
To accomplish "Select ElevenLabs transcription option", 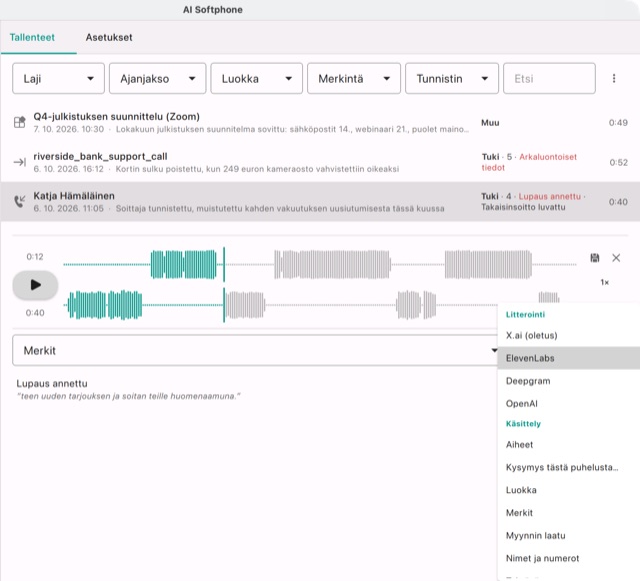I will click(x=569, y=358).
